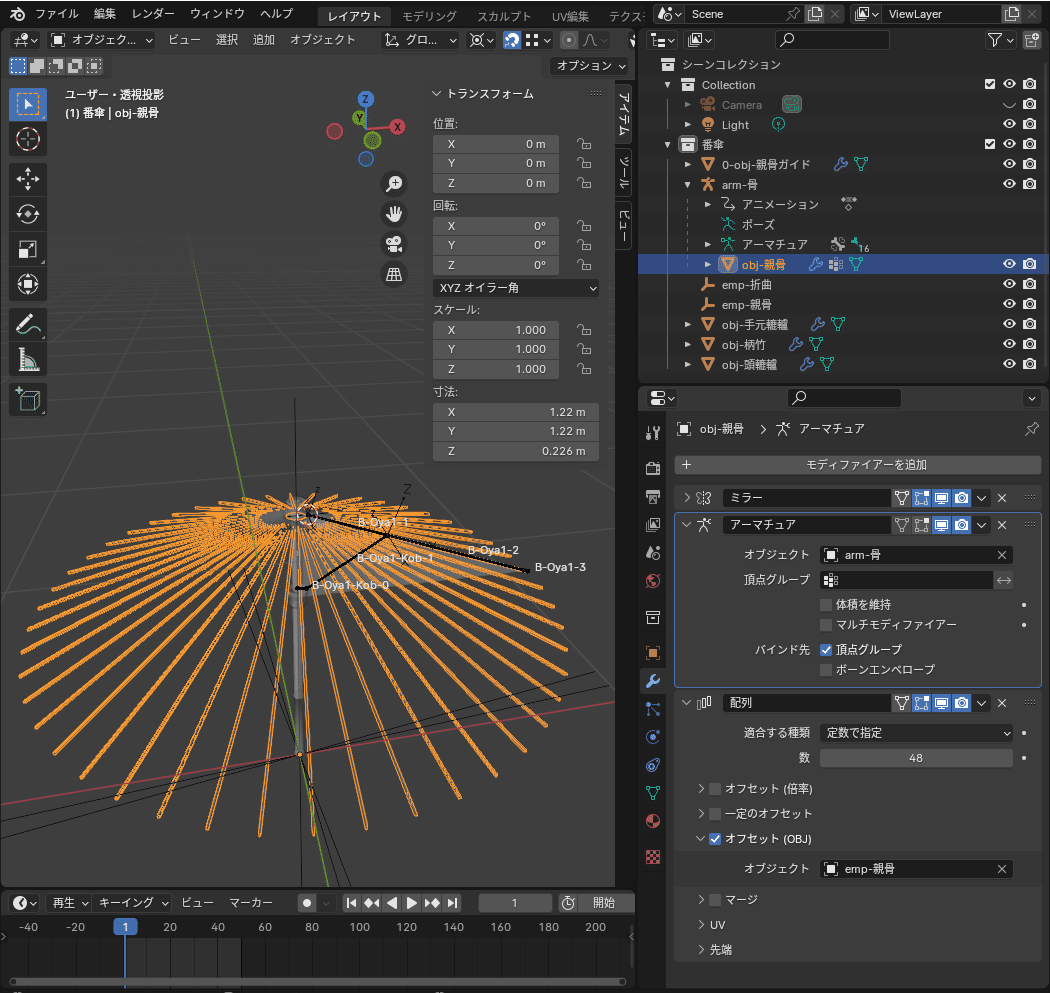
Task: Select the Measure tool
Action: click(x=28, y=358)
